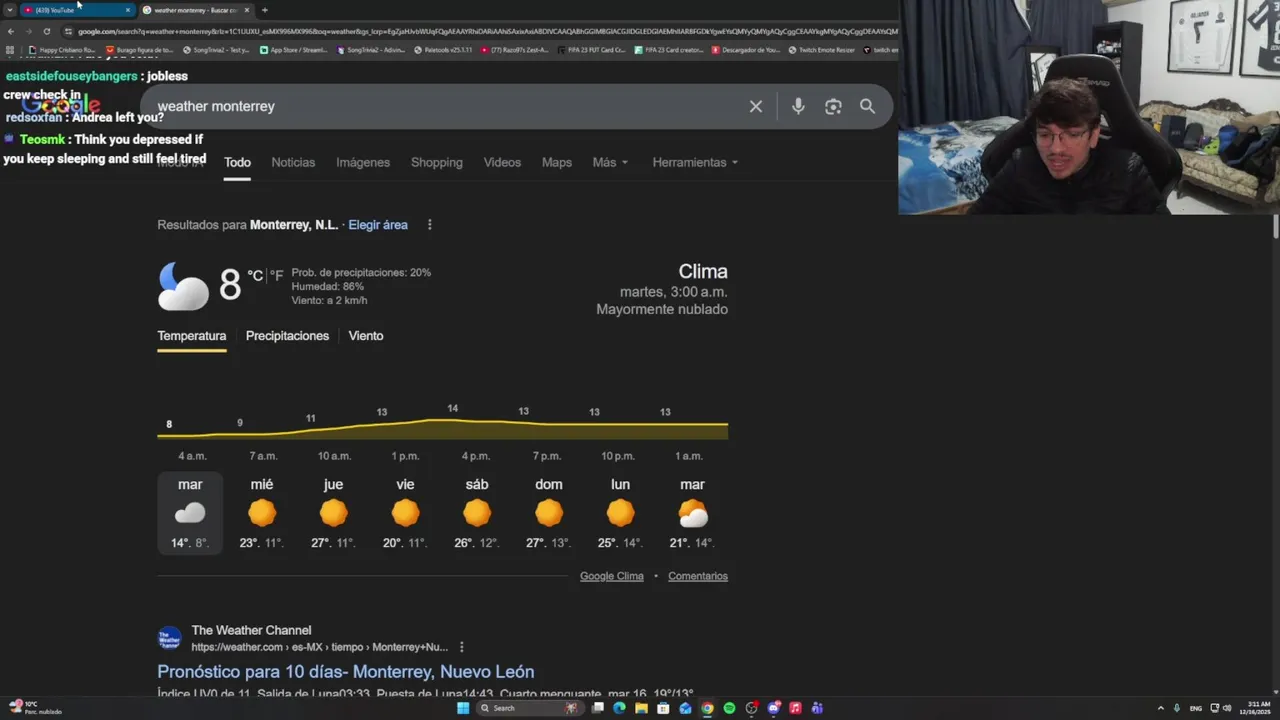Open the three-dot menu beside Elegir área
The width and height of the screenshot is (1280, 720).
[430, 225]
